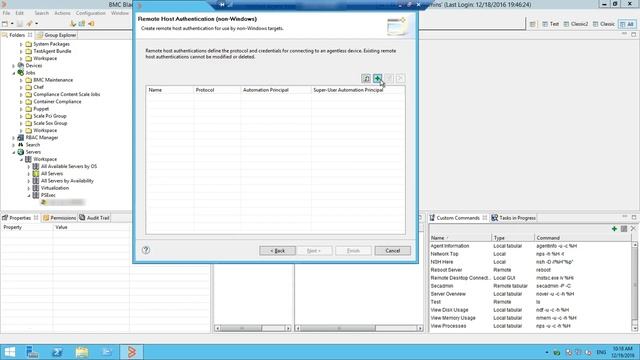Click the Cancel button in wizard
Image resolution: width=640 pixels, height=360 pixels.
393,251
